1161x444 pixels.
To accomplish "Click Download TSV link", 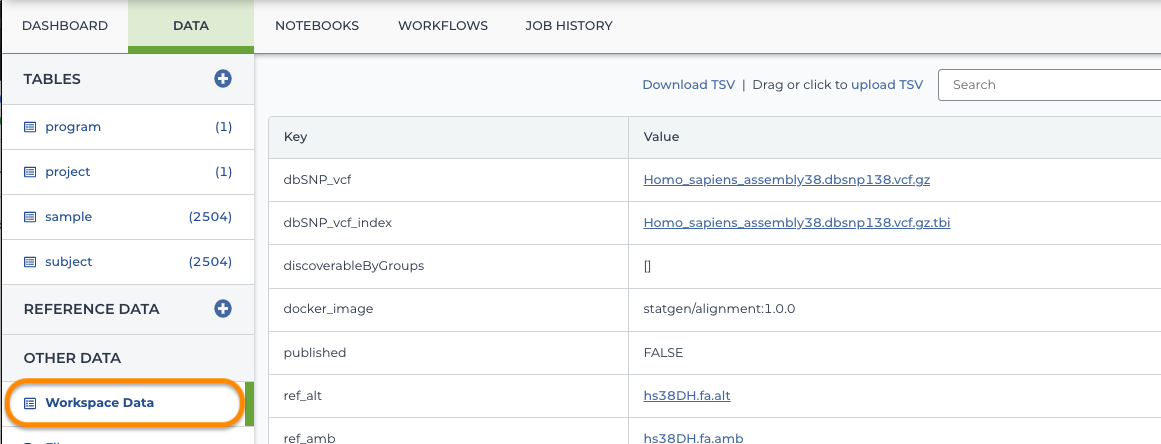I will 689,84.
